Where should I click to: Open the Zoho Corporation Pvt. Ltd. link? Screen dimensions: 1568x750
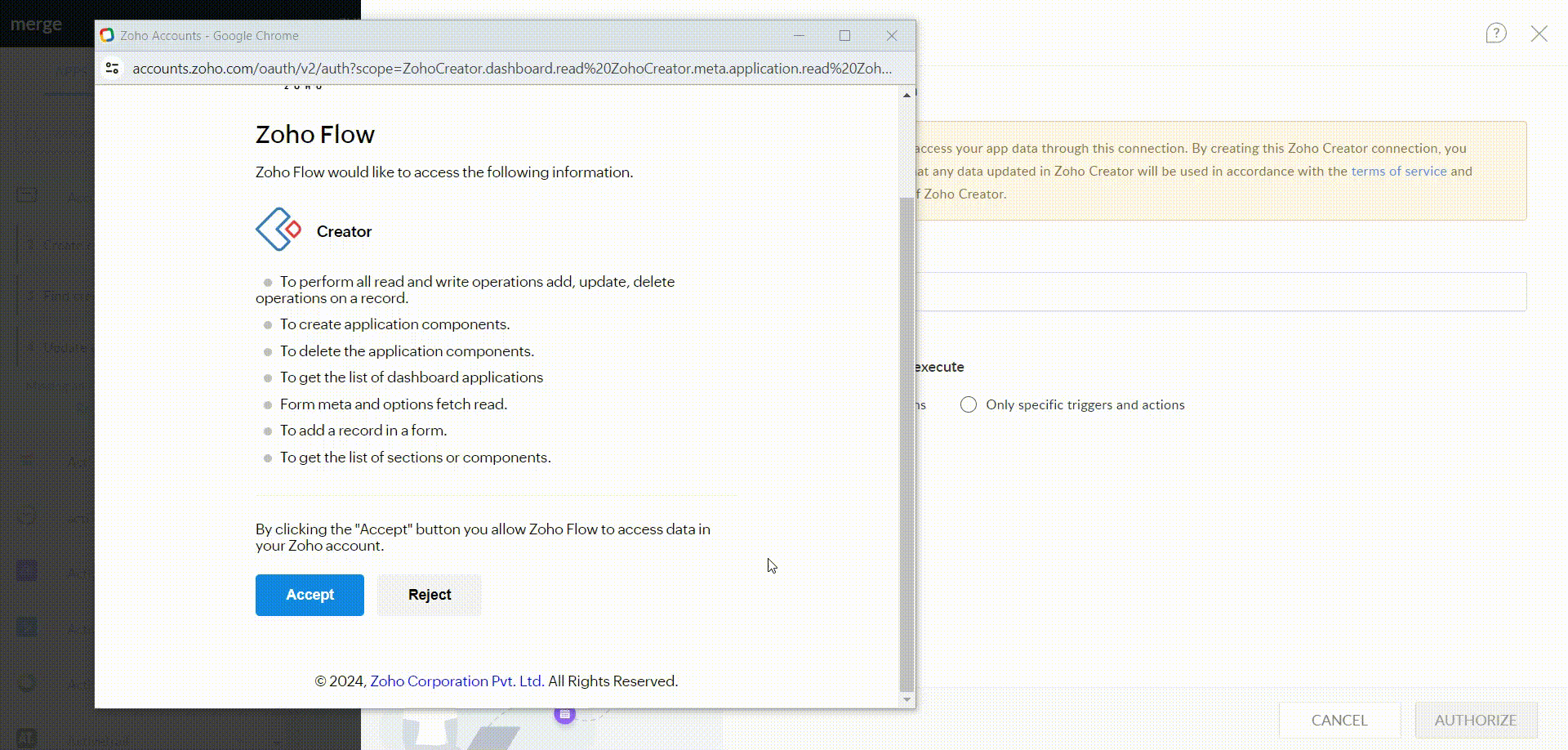[457, 681]
